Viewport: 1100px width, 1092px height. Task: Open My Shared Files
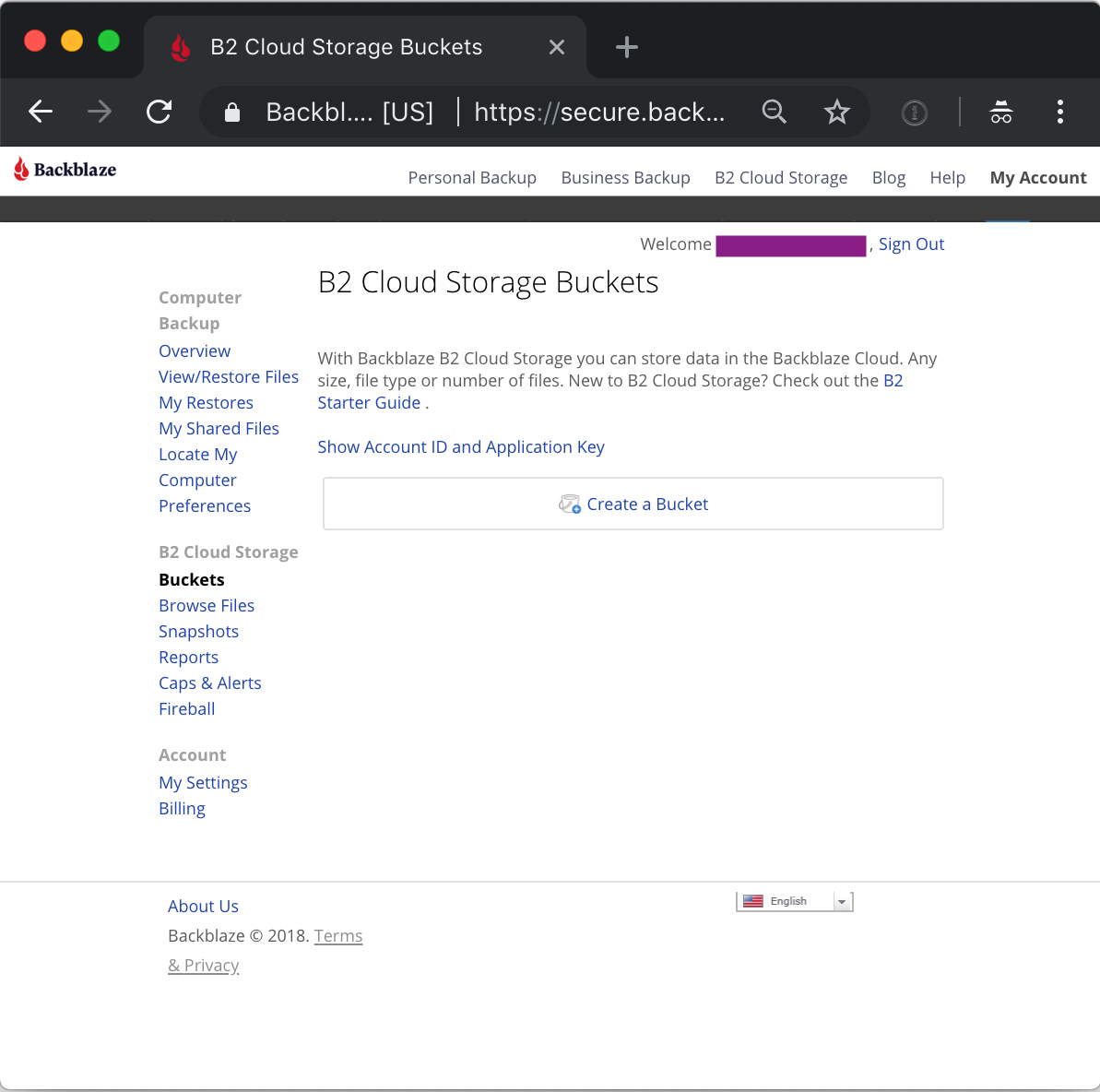click(219, 429)
